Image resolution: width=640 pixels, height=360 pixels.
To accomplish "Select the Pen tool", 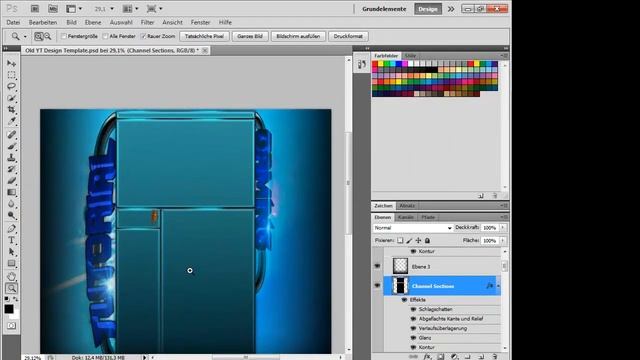I will coord(11,229).
